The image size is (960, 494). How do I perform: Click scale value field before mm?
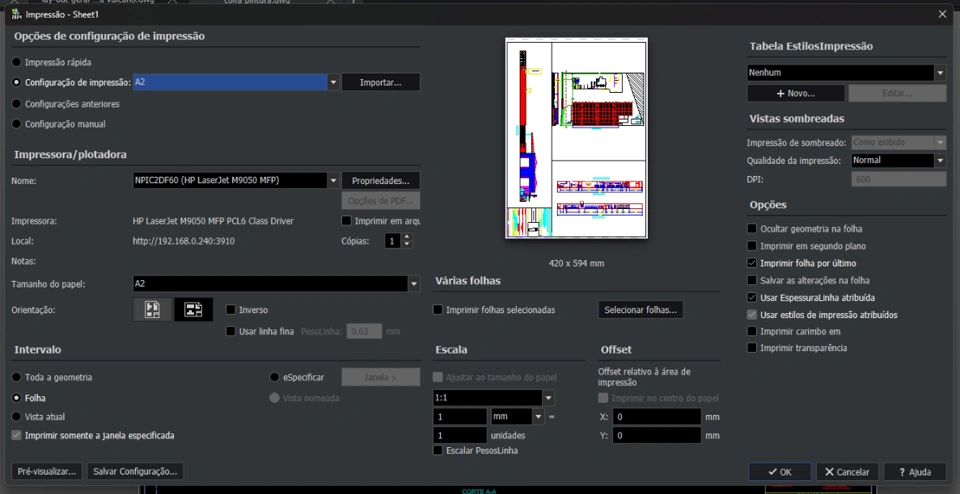pos(459,417)
